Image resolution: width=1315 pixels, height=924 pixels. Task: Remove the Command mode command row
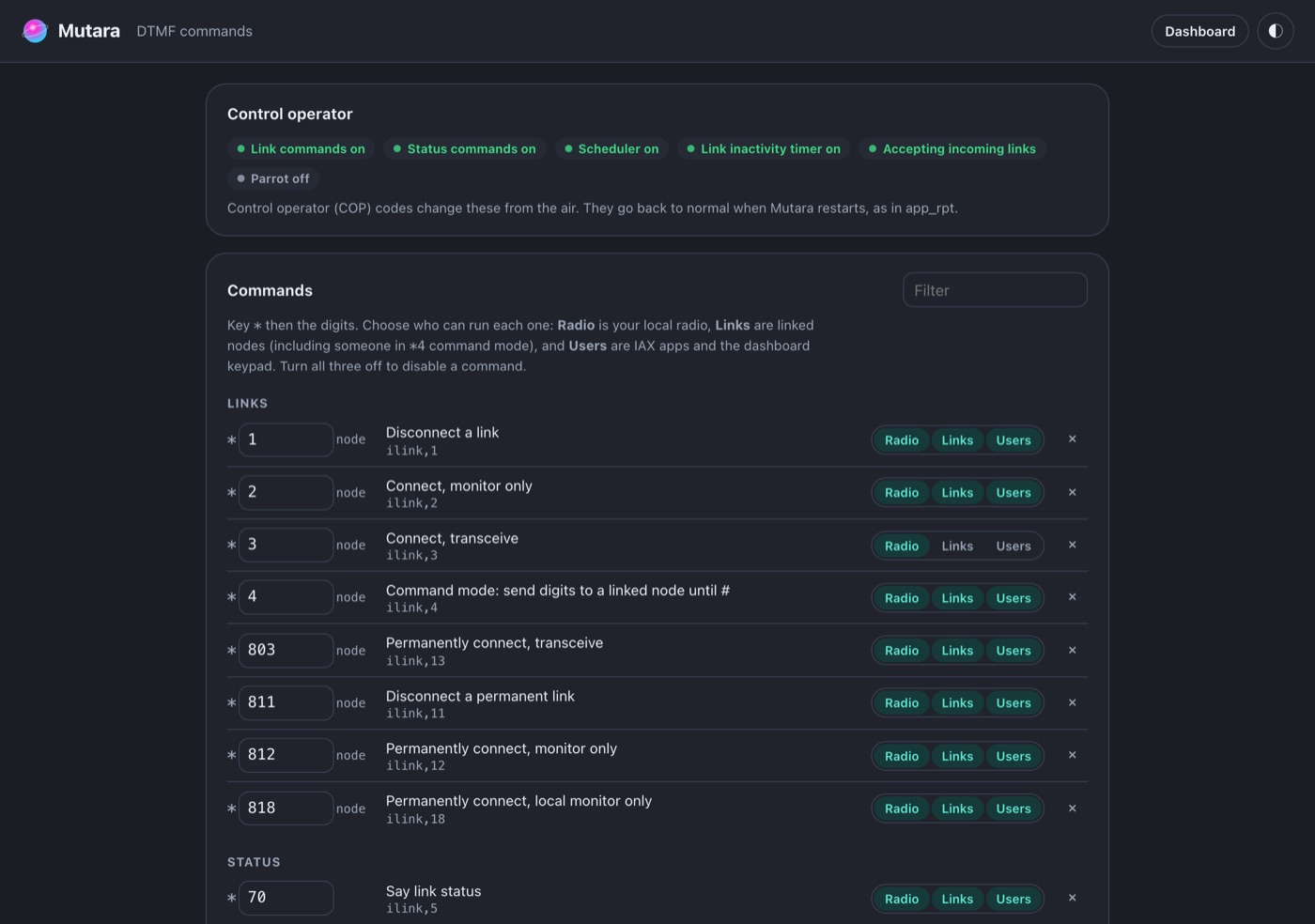click(x=1072, y=597)
